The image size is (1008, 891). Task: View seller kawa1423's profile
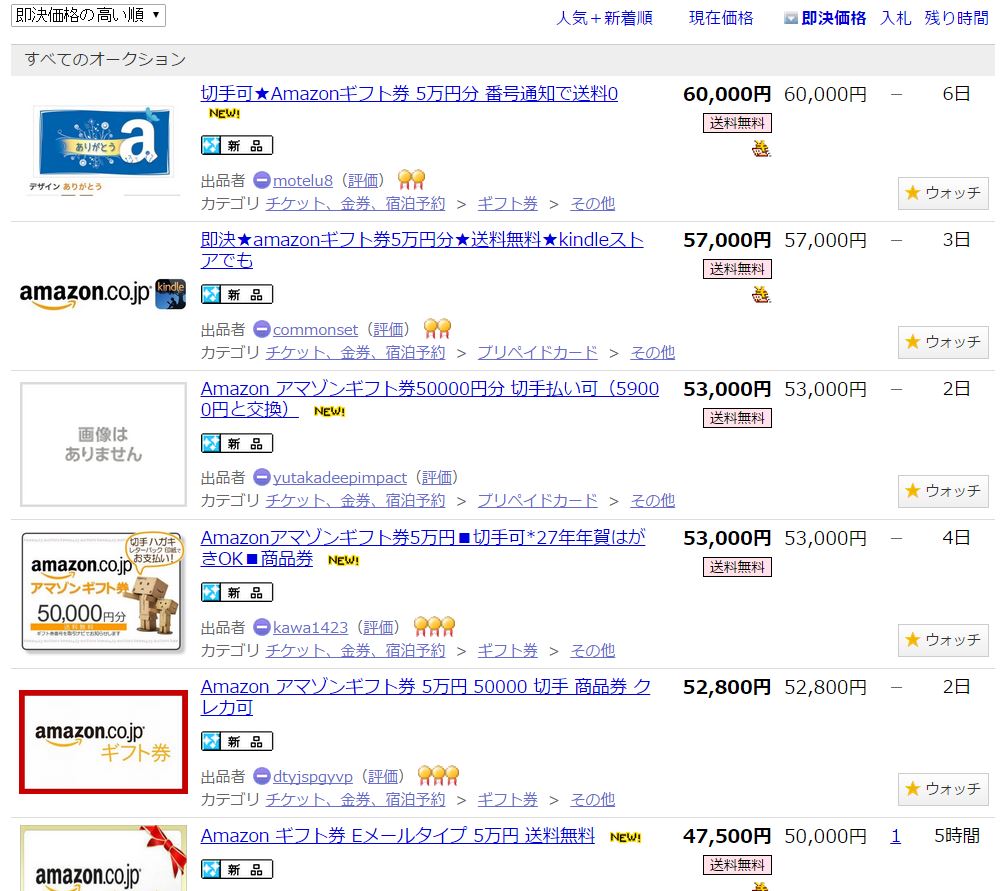pos(310,627)
